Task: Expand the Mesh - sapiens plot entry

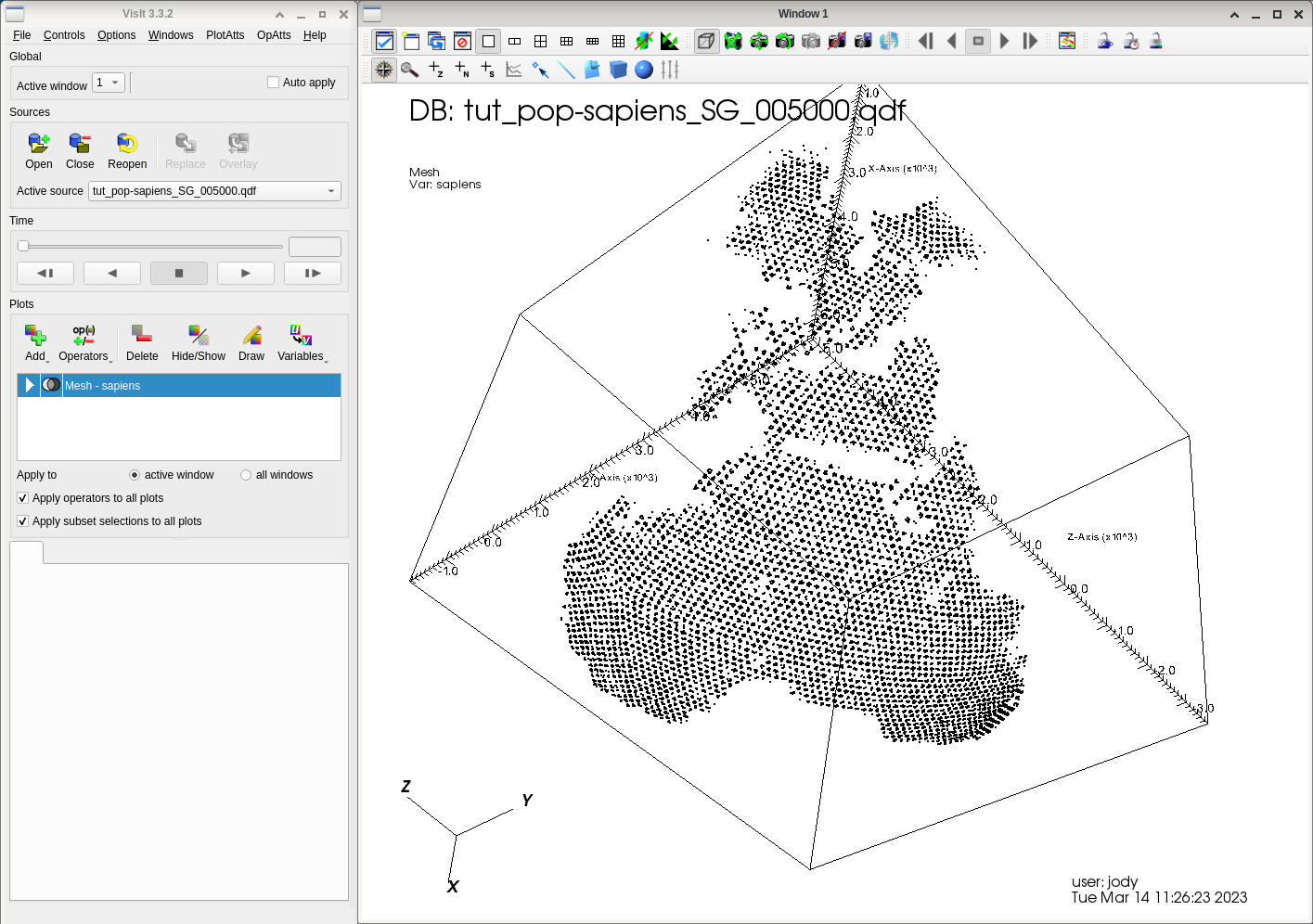Action: coord(30,385)
